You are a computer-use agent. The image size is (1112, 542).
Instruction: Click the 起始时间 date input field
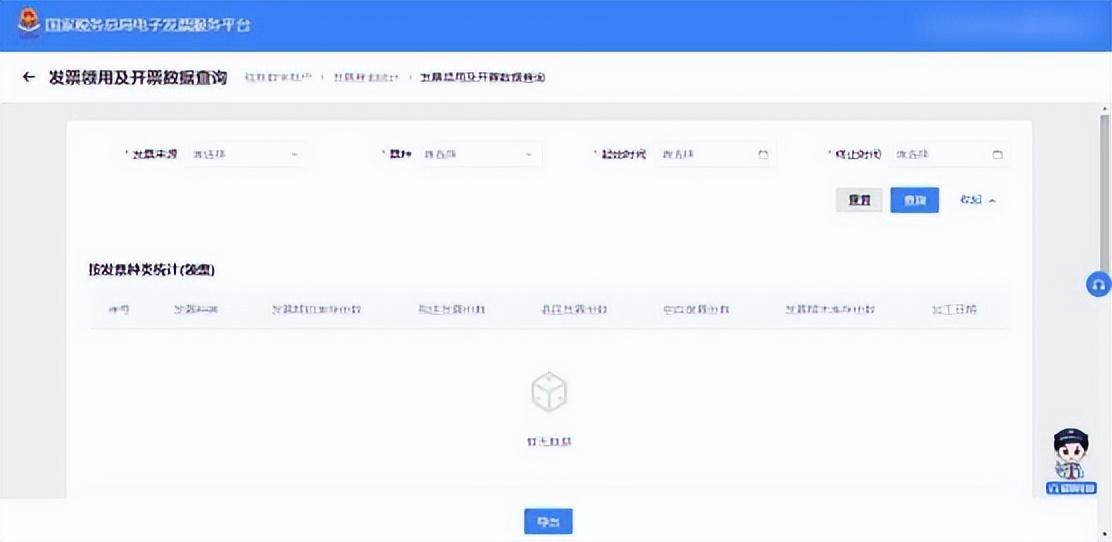(715, 154)
